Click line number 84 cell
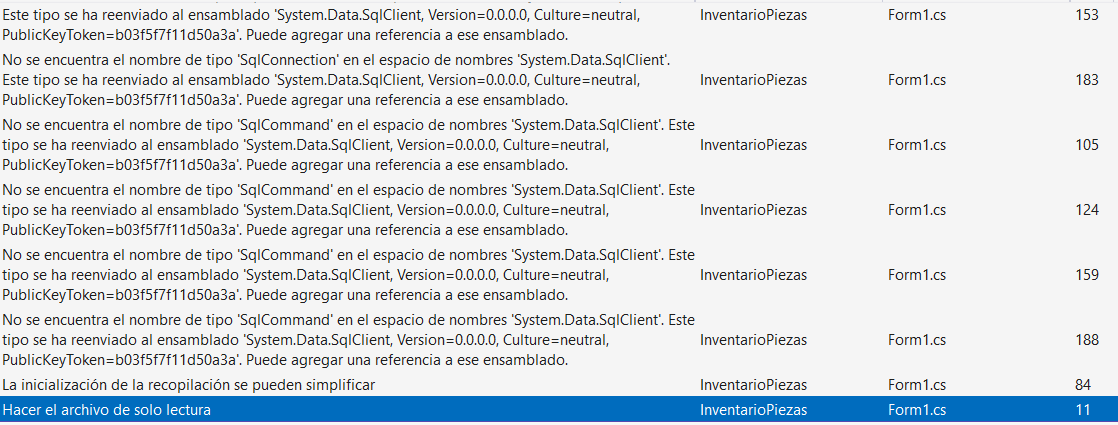The width and height of the screenshot is (1118, 425). (1083, 384)
